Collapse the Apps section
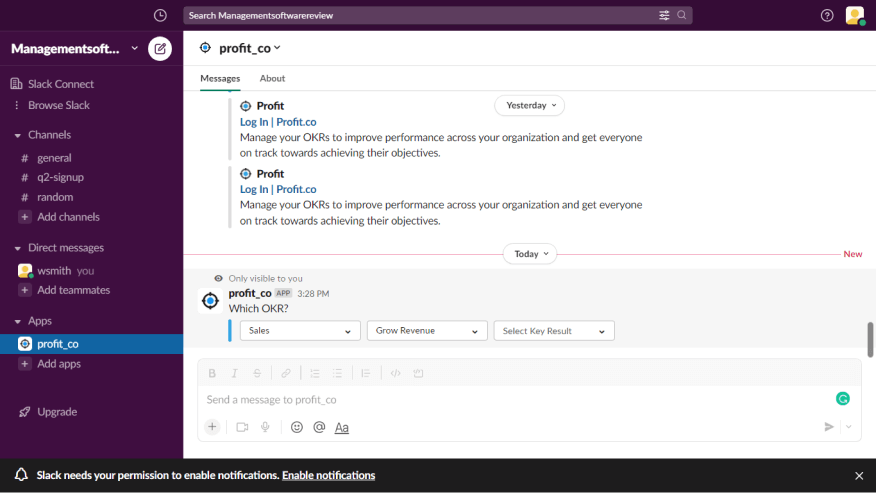The image size is (876, 493). [x=17, y=321]
